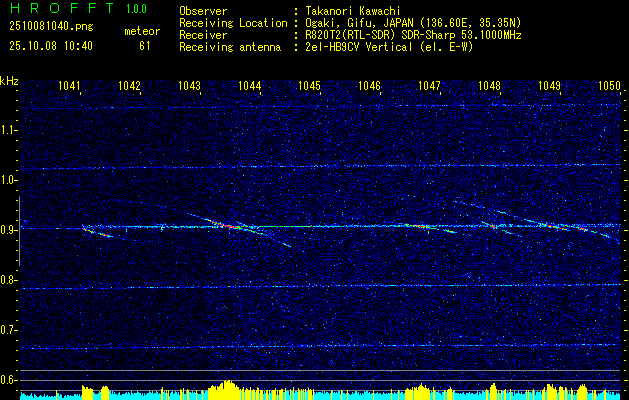Click the 1048 time axis marker
629x400 pixels.
pyautogui.click(x=489, y=85)
